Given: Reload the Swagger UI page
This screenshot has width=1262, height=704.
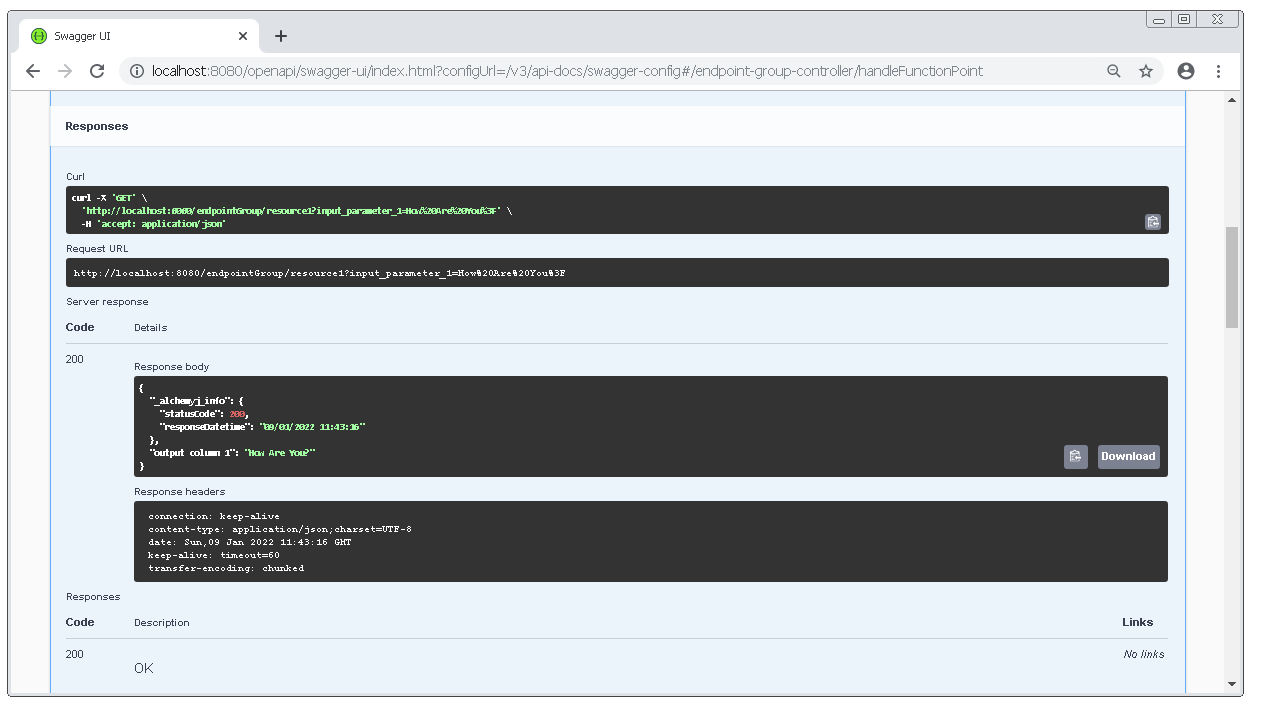Looking at the screenshot, I should pos(97,71).
